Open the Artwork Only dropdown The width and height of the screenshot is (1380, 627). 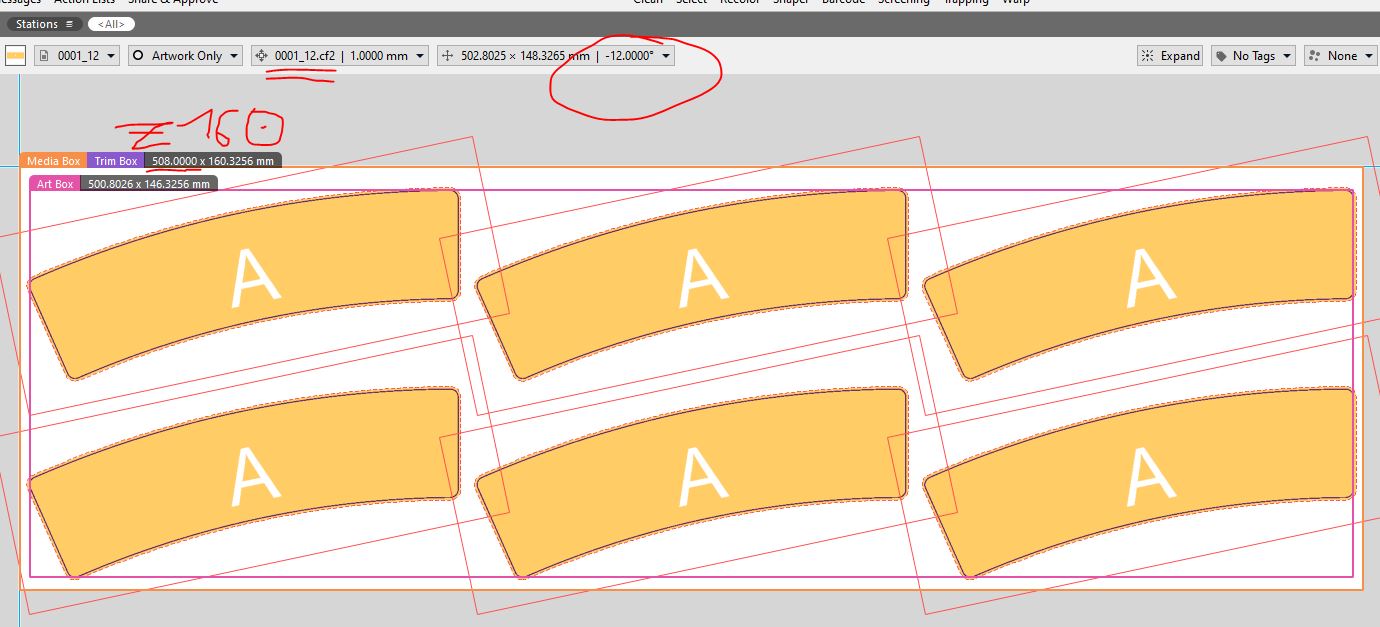(185, 56)
